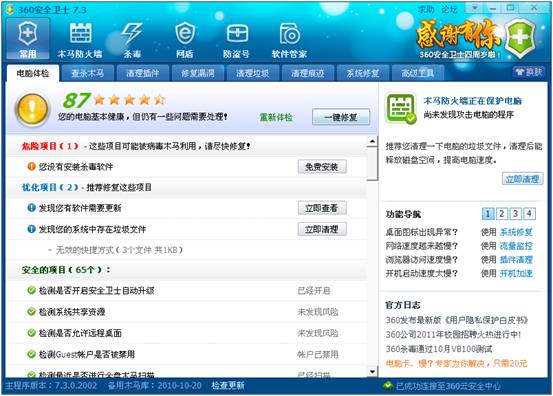Click the green check icon beside 检测系统共享资源
Image resolution: width=553 pixels, height=396 pixels.
pyautogui.click(x=31, y=311)
